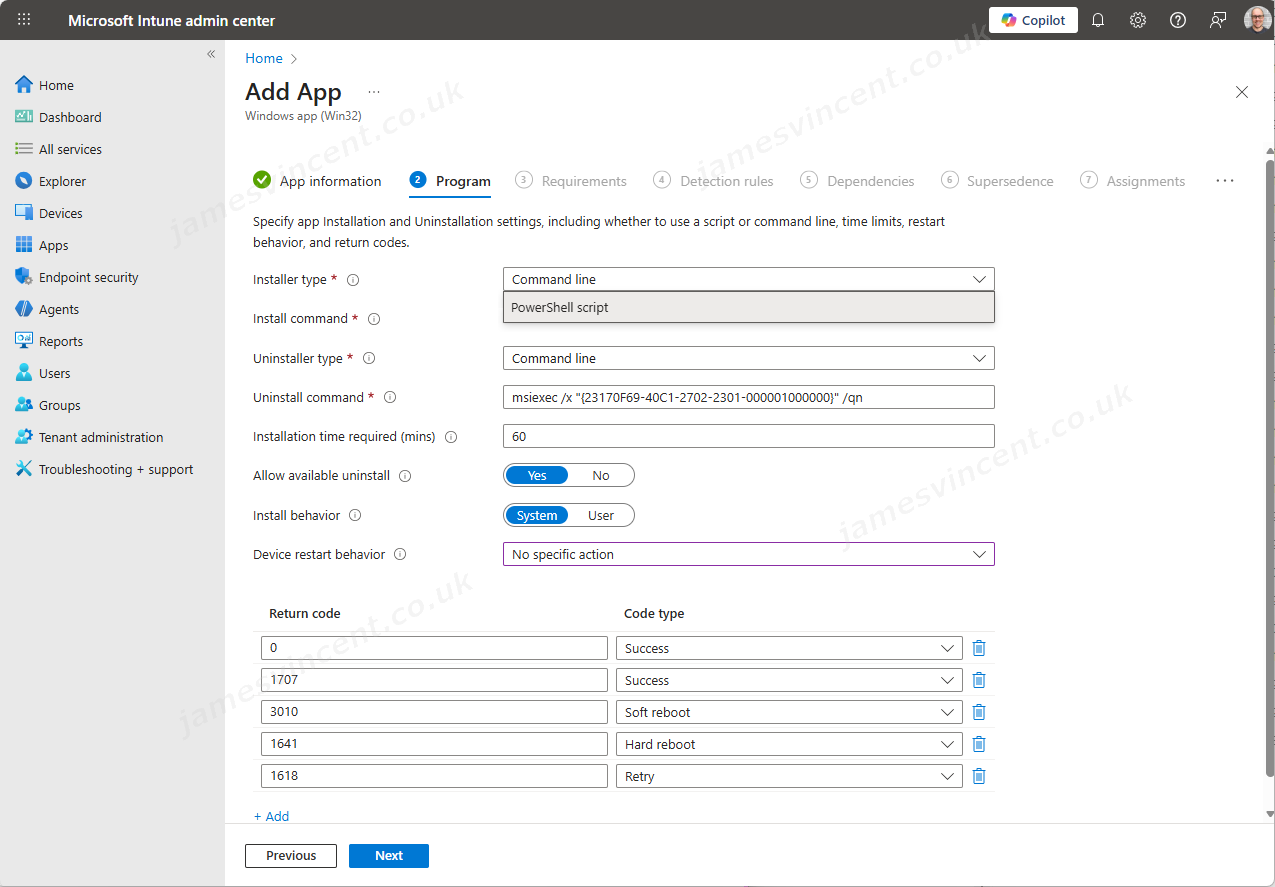Click the Endpoint security shield icon
Screen dimensions: 1275x887
click(x=24, y=277)
